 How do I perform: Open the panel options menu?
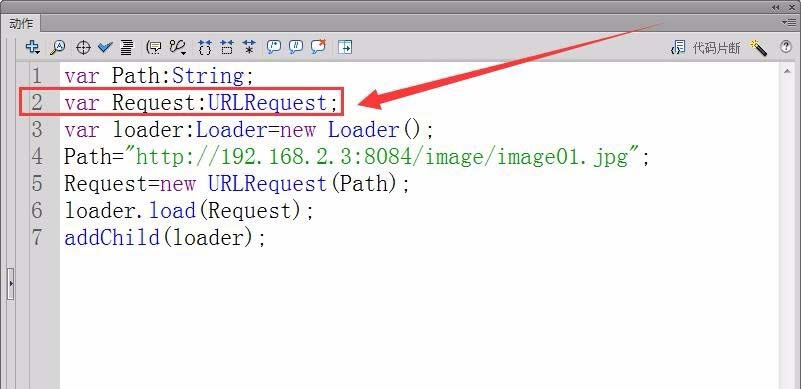pyautogui.click(x=788, y=22)
